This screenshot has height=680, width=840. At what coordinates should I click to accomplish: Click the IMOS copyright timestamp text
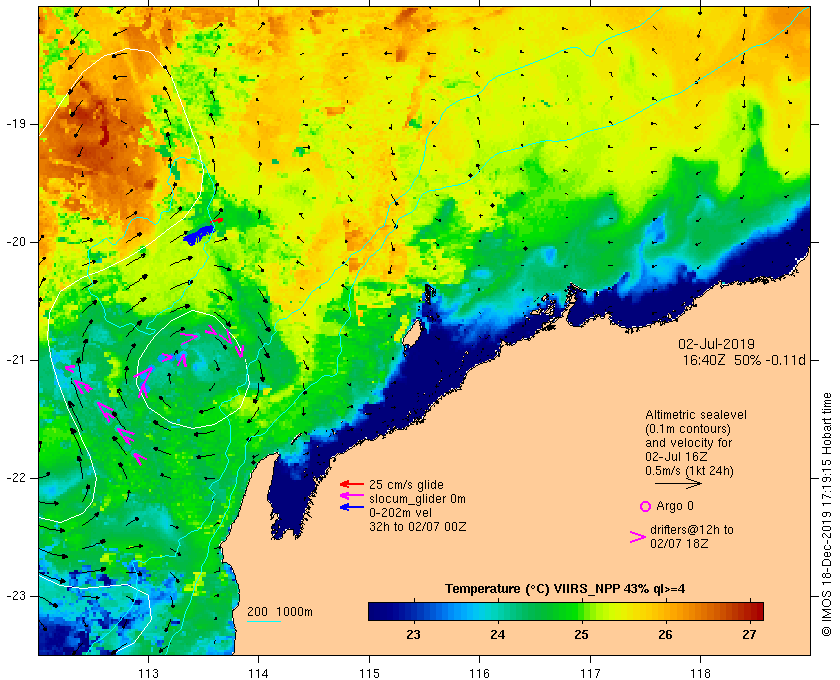pos(826,514)
